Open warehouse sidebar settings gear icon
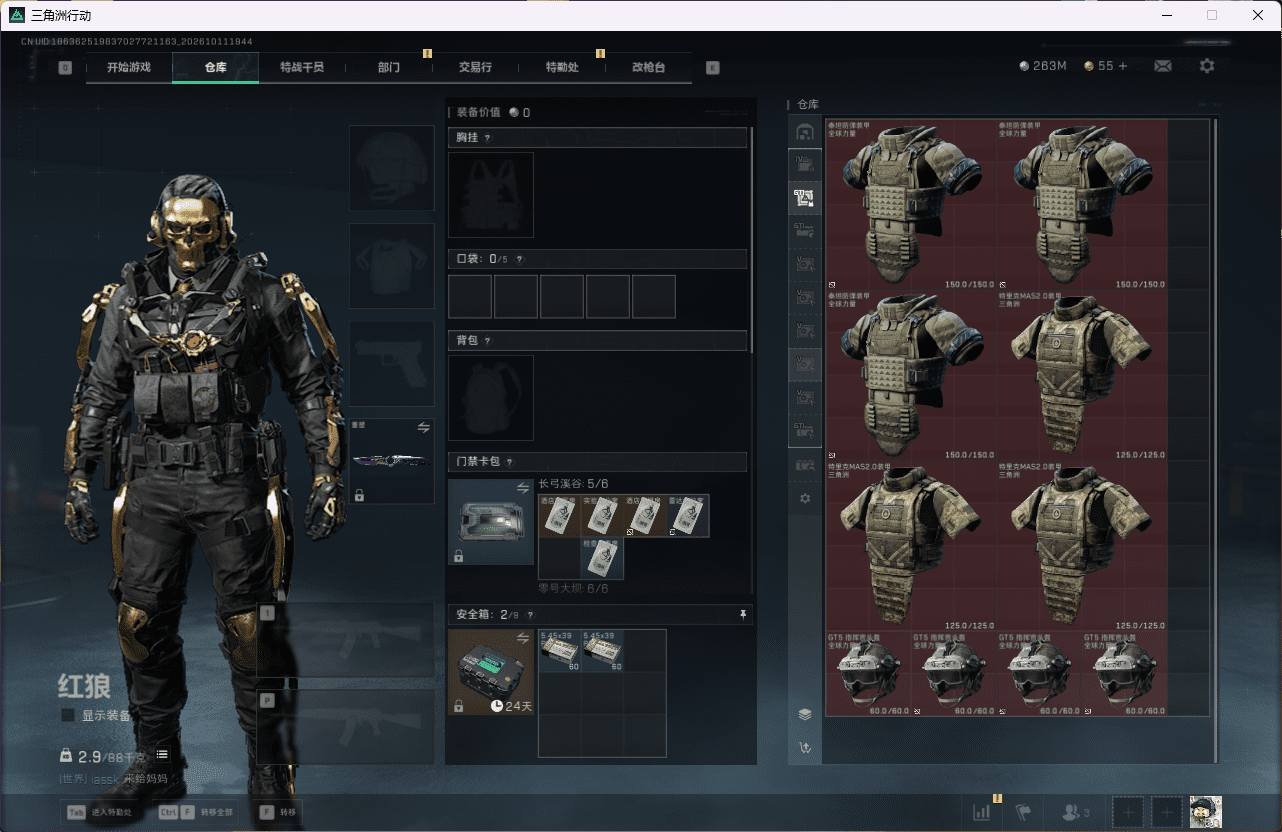Screen dimensions: 1282x832 [x=805, y=498]
